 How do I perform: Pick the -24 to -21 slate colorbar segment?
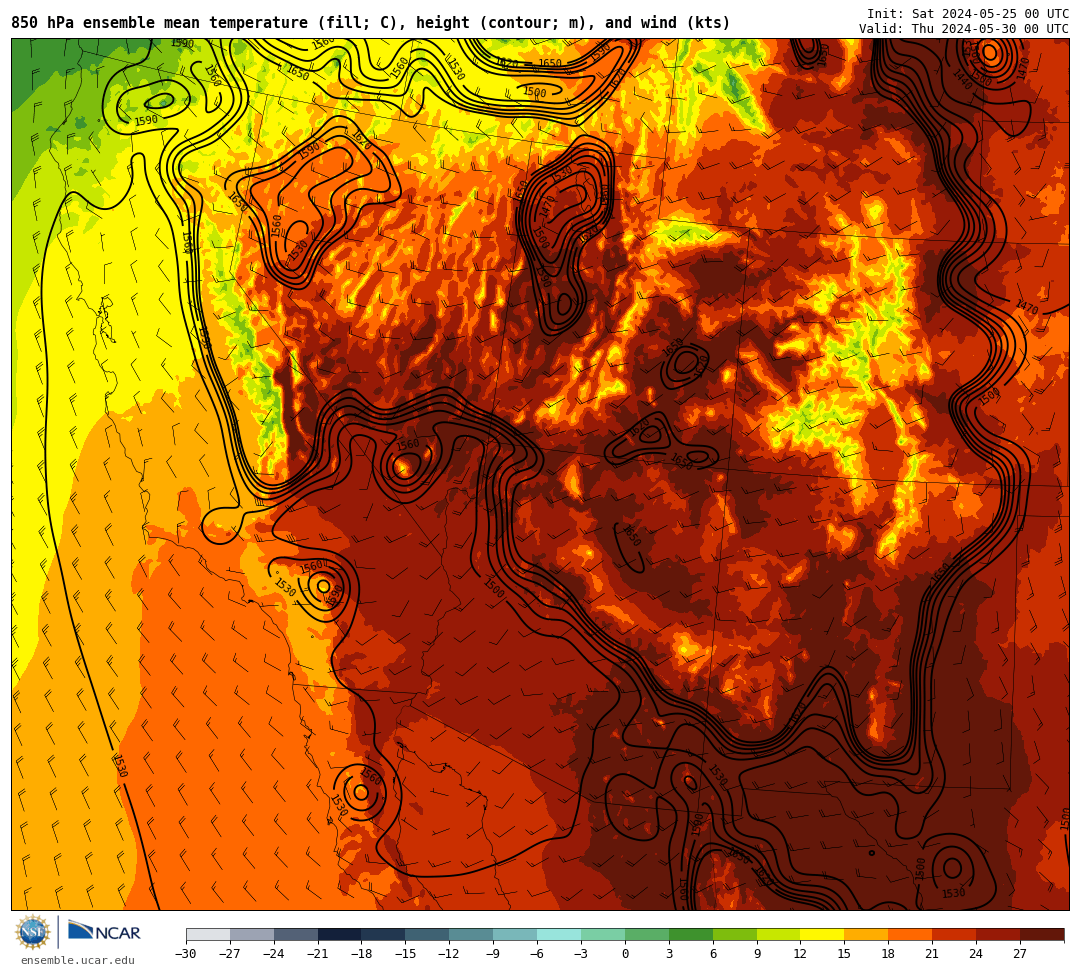[x=296, y=934]
